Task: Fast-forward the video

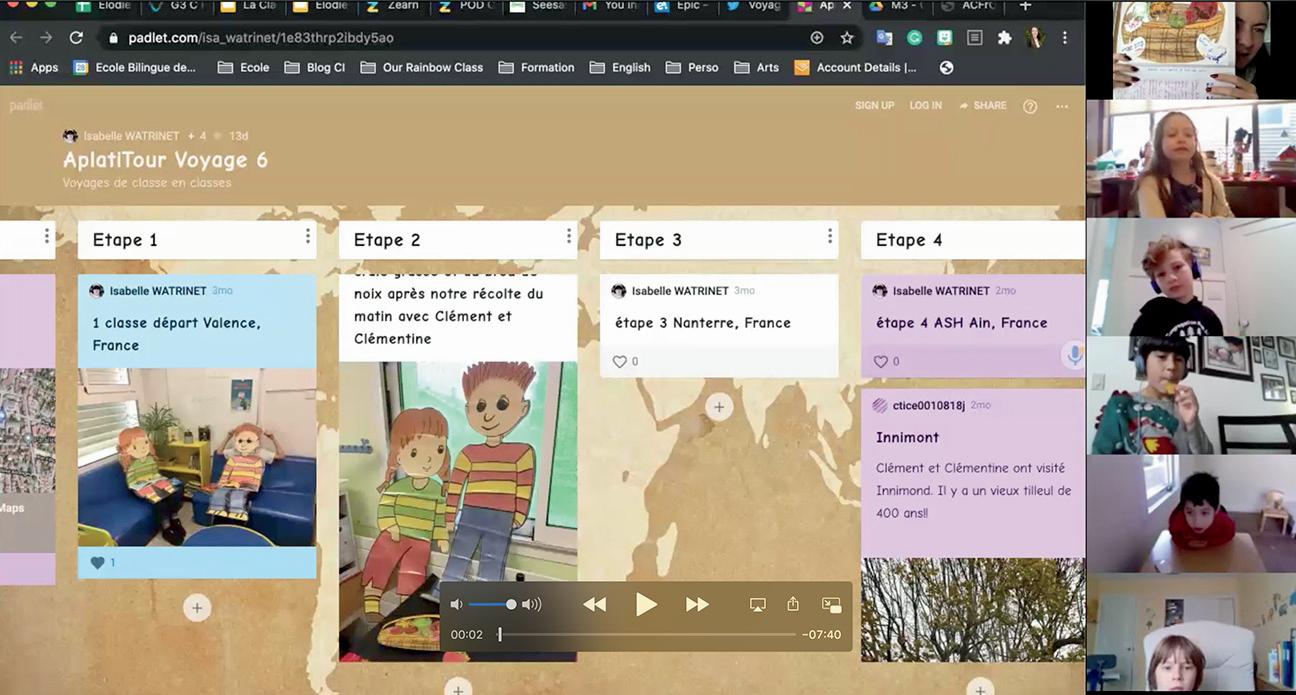Action: [697, 604]
